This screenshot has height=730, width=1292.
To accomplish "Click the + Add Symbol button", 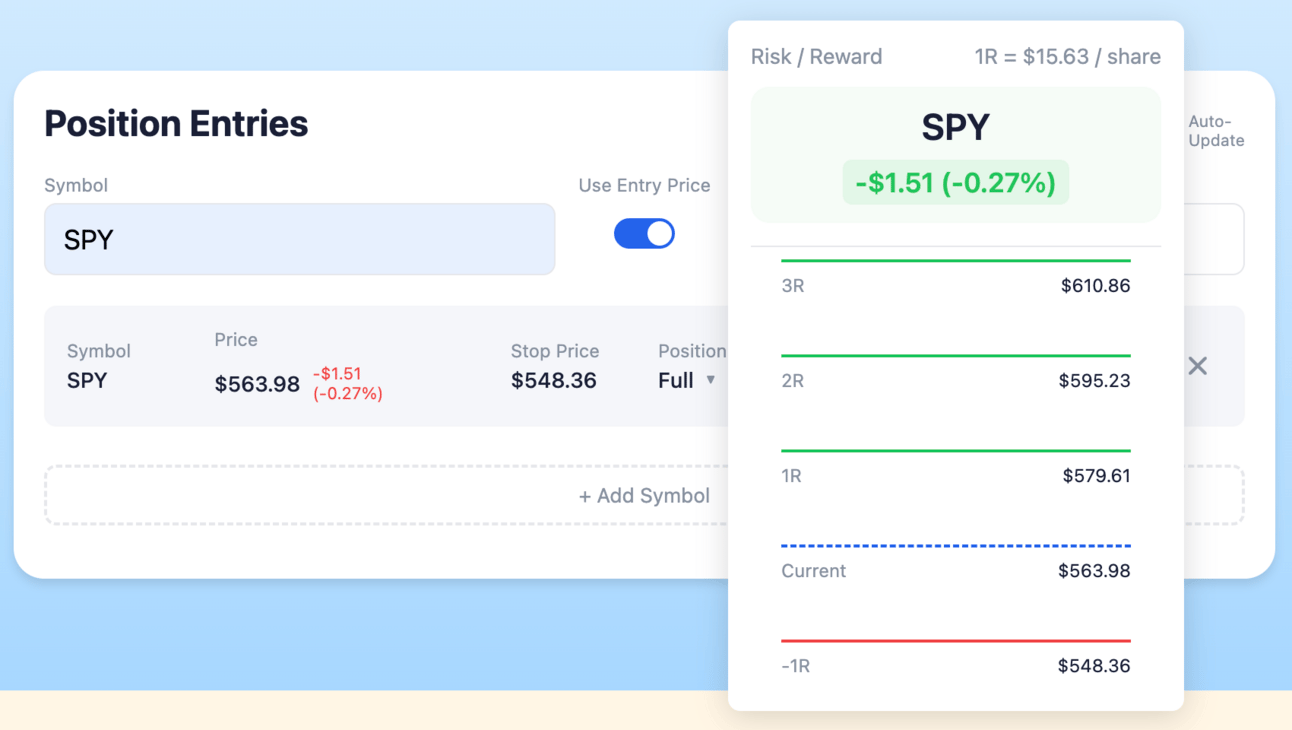I will [644, 495].
